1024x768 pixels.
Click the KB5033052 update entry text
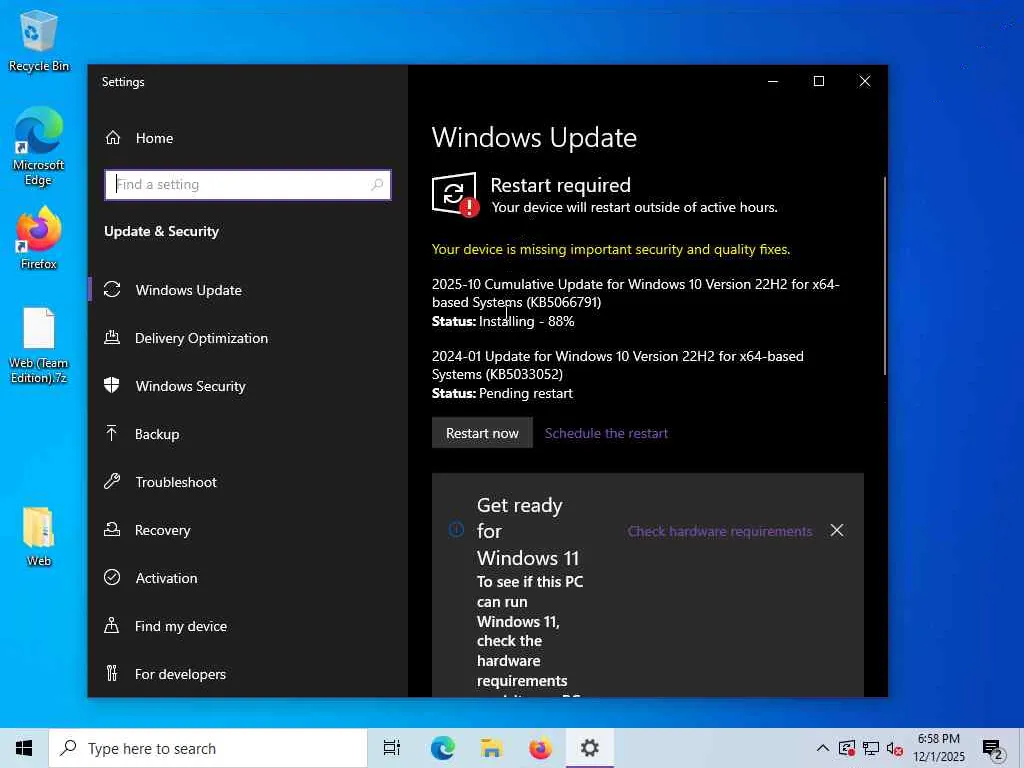point(617,365)
